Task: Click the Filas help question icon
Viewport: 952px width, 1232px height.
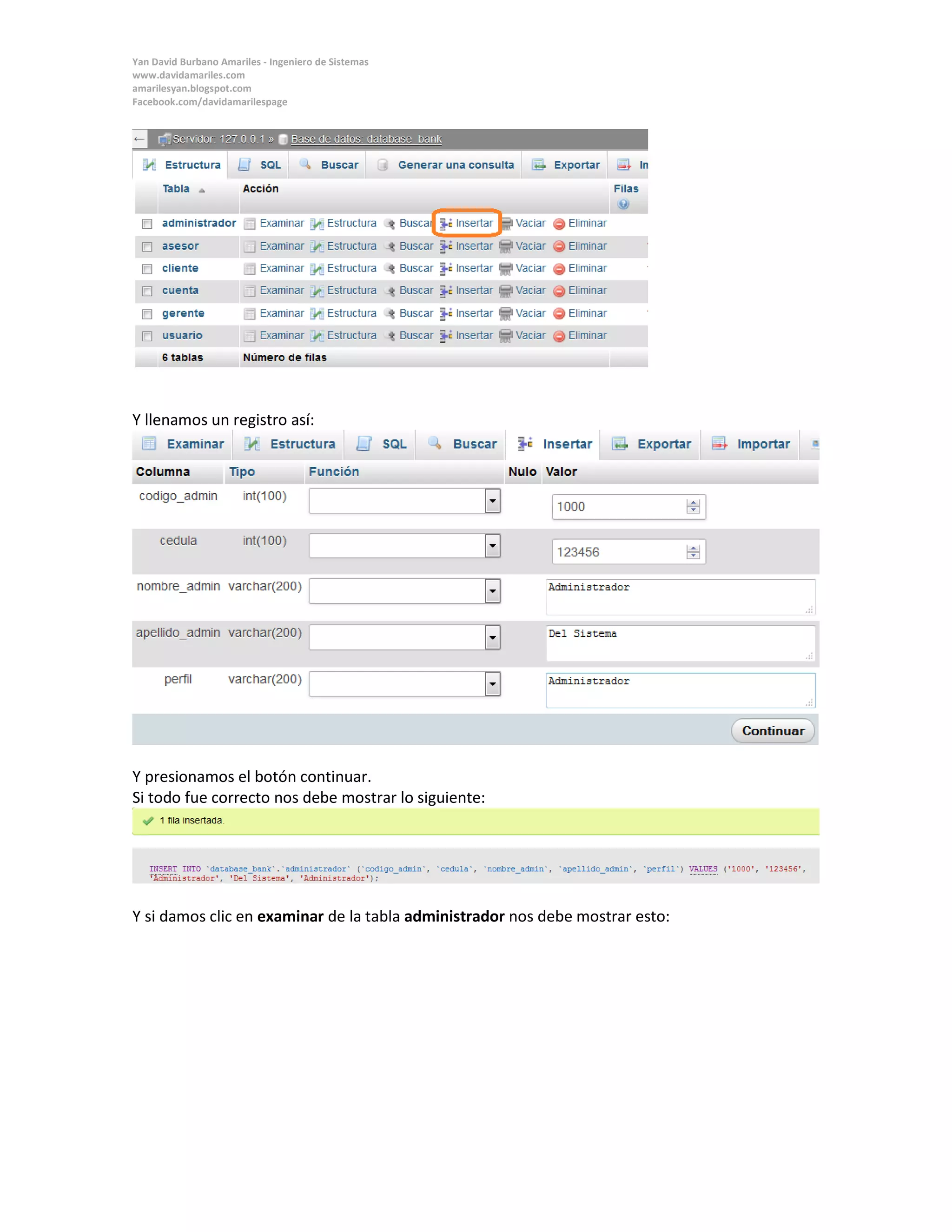Action: 622,204
